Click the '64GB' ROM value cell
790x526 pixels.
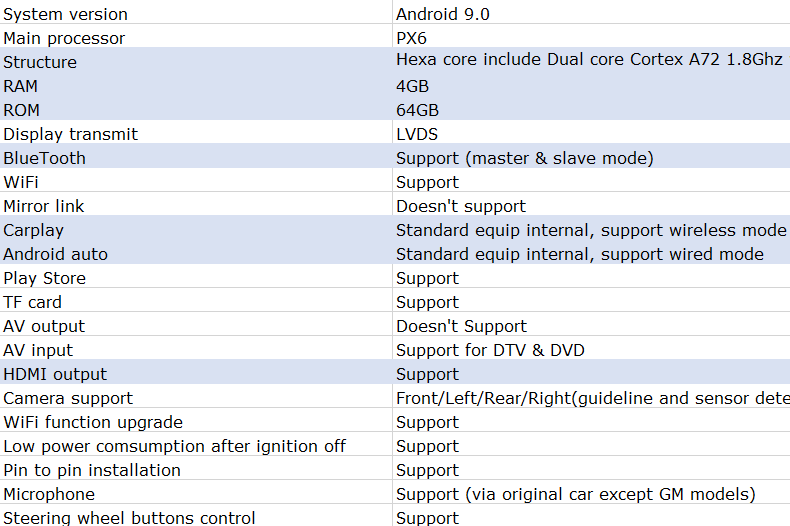(x=417, y=110)
